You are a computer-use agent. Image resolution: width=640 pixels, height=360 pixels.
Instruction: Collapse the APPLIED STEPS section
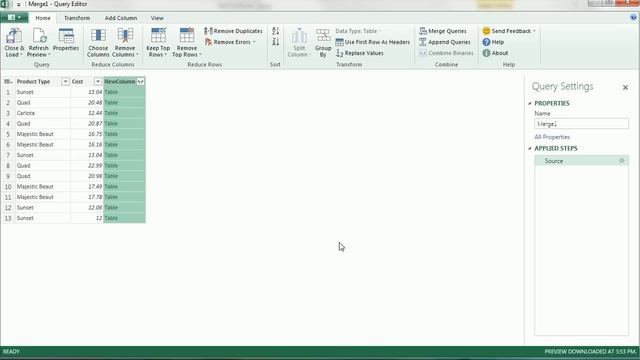coord(530,149)
